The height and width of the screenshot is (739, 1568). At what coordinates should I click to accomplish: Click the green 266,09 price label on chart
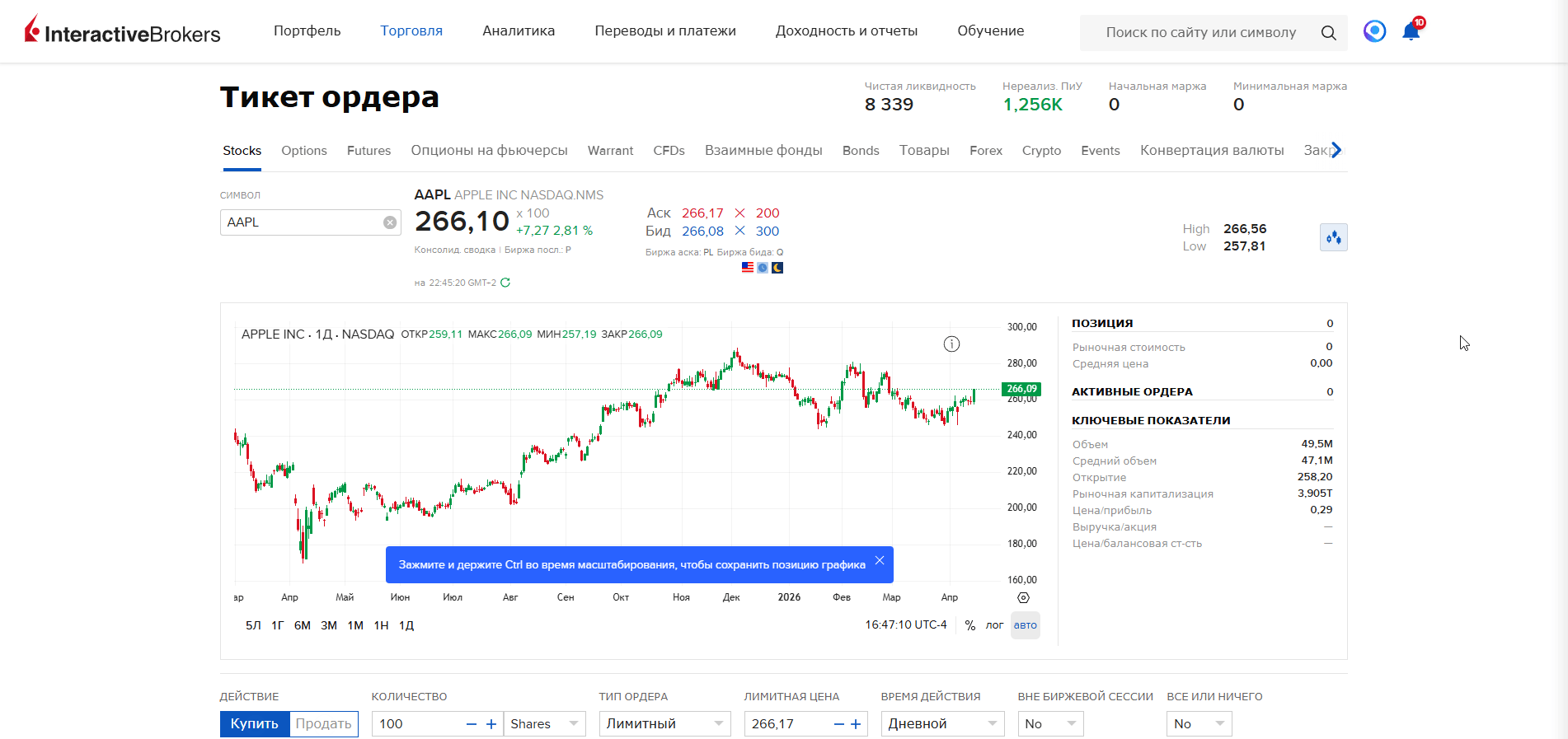coord(1021,389)
